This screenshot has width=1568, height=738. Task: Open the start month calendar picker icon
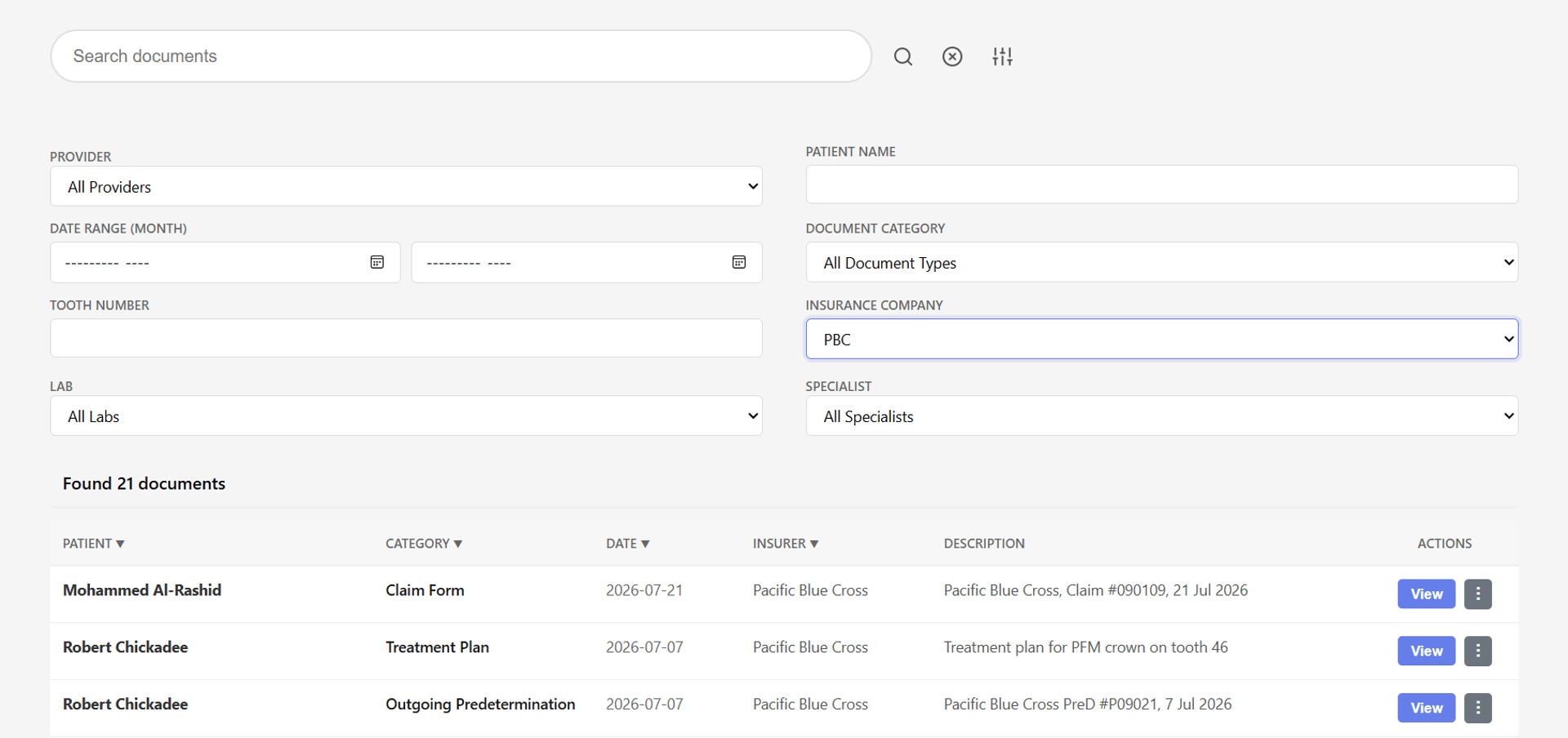(377, 262)
